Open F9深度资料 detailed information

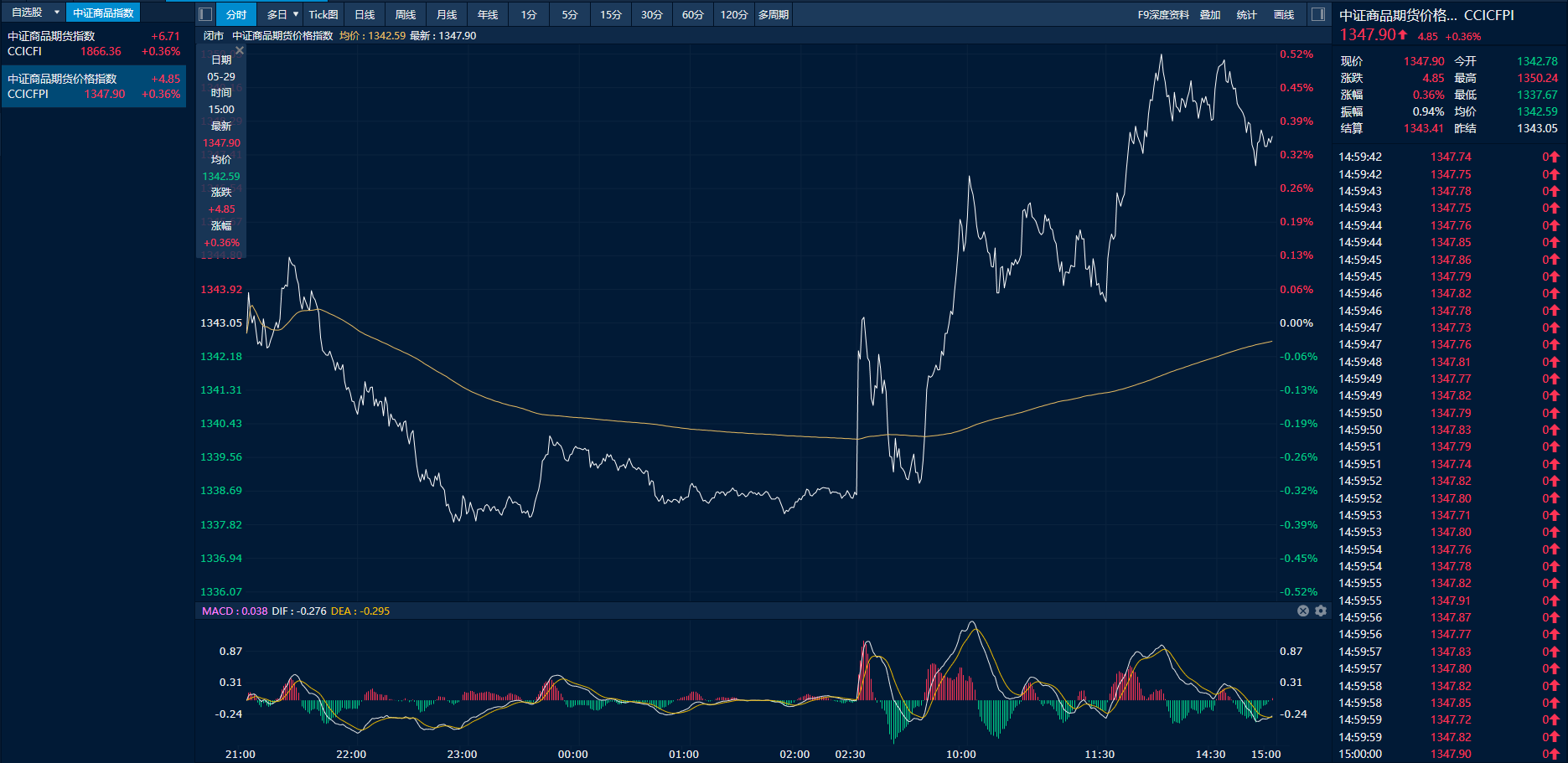(1163, 14)
